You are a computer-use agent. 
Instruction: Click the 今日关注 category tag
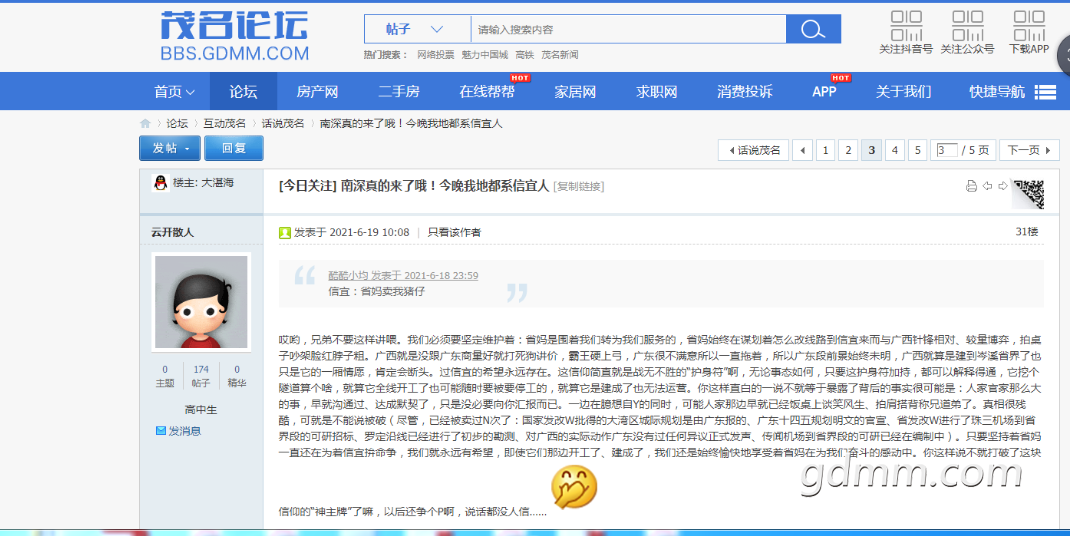pos(308,186)
